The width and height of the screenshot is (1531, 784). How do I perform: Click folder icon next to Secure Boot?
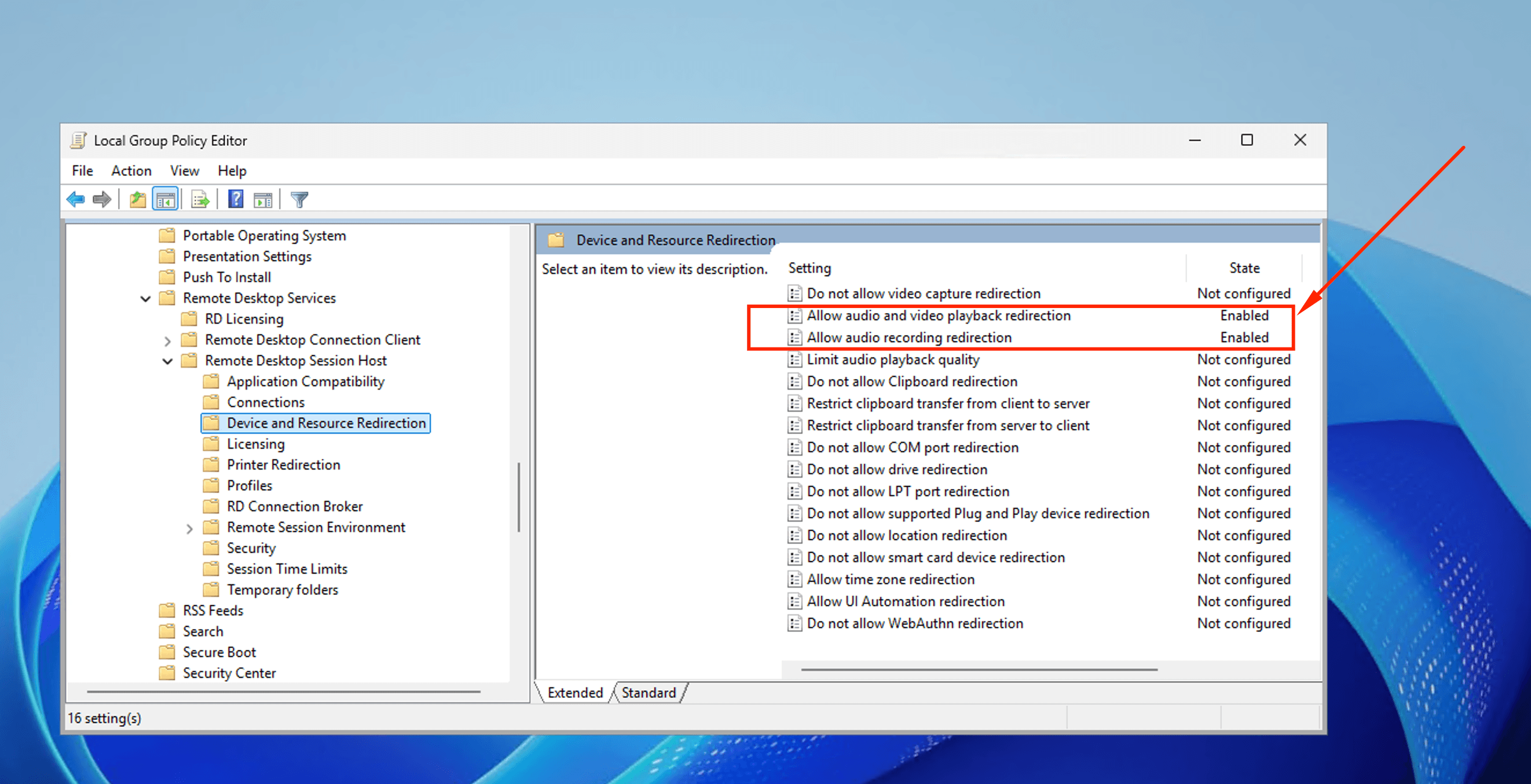tap(167, 652)
